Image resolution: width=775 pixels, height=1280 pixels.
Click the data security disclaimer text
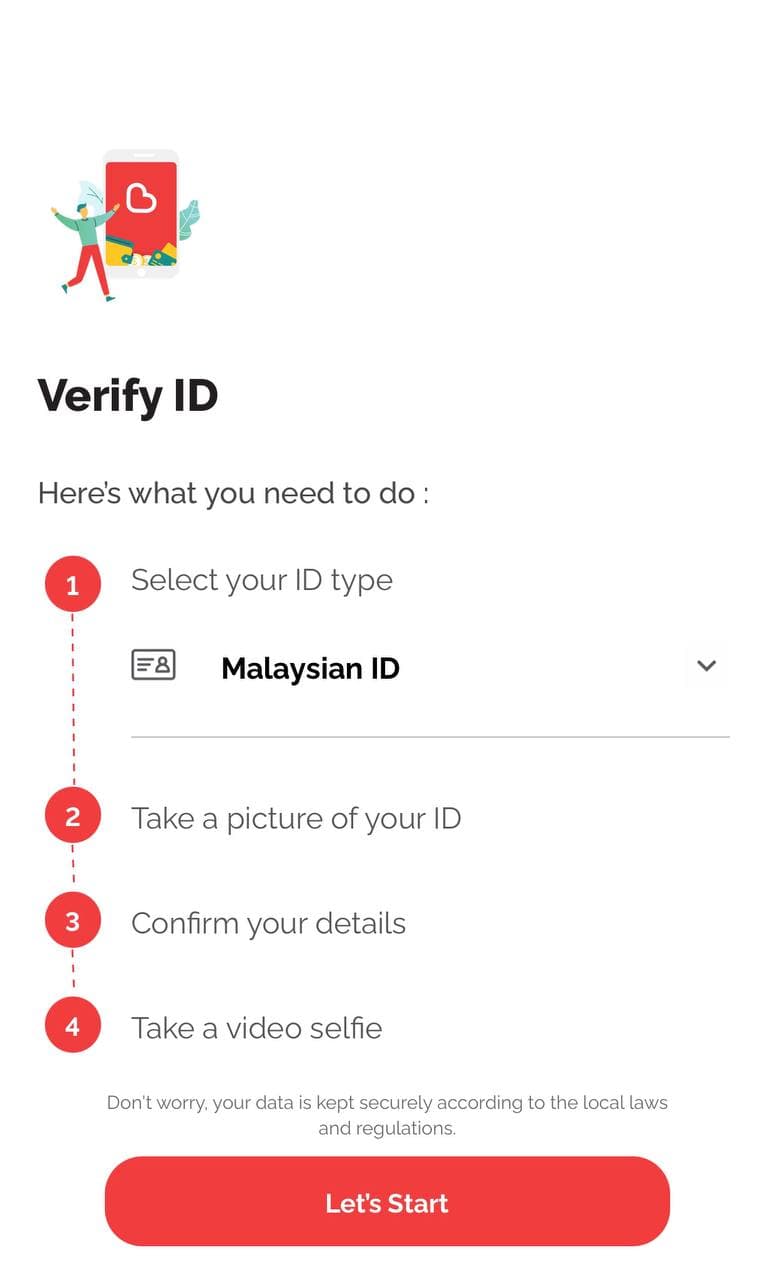(387, 1115)
